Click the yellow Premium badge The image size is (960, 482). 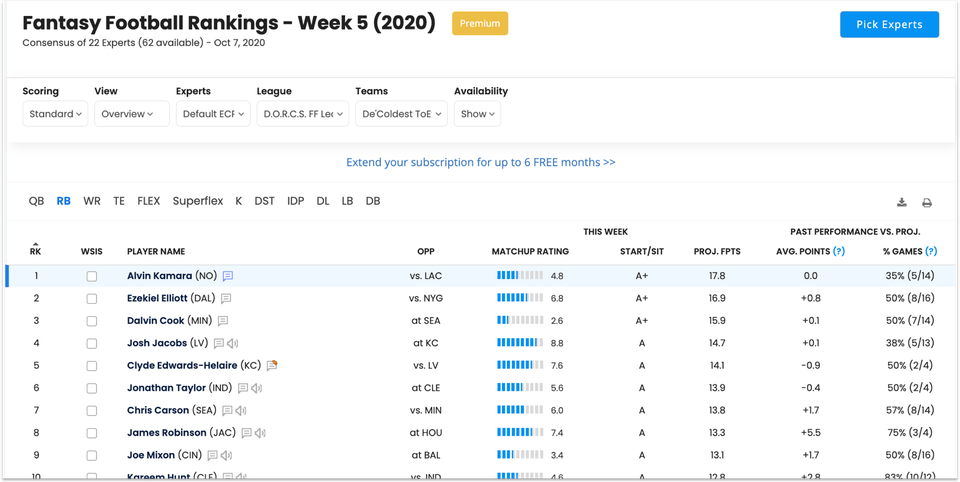tap(480, 23)
